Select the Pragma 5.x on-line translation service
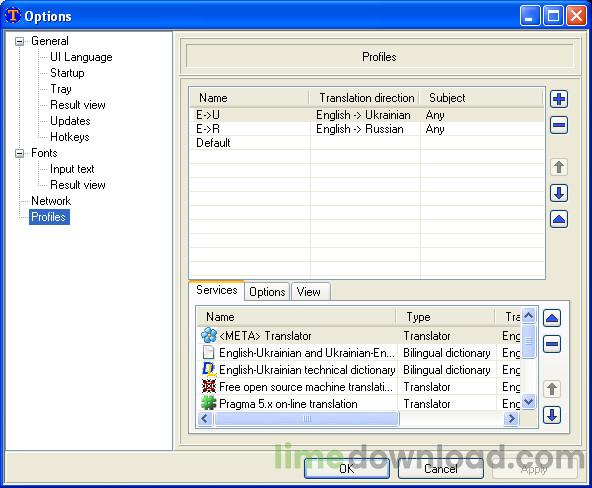 coord(359,404)
